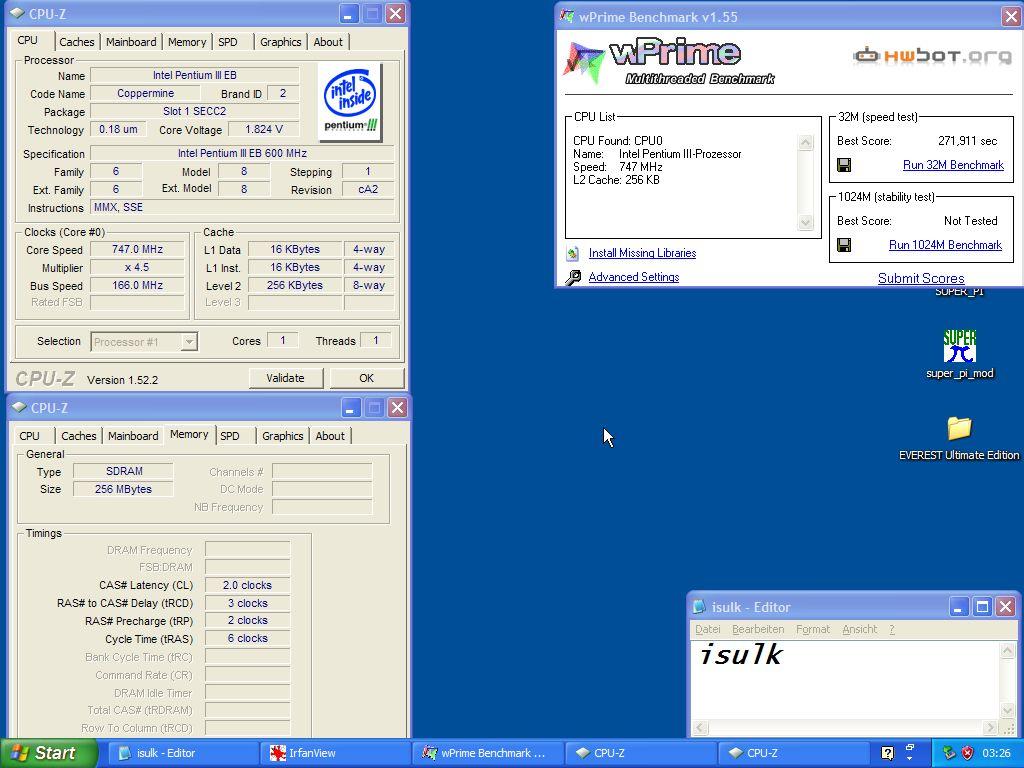Image resolution: width=1024 pixels, height=768 pixels.
Task: Switch to CPU tab in bottom CPU-Z window
Action: pos(29,436)
